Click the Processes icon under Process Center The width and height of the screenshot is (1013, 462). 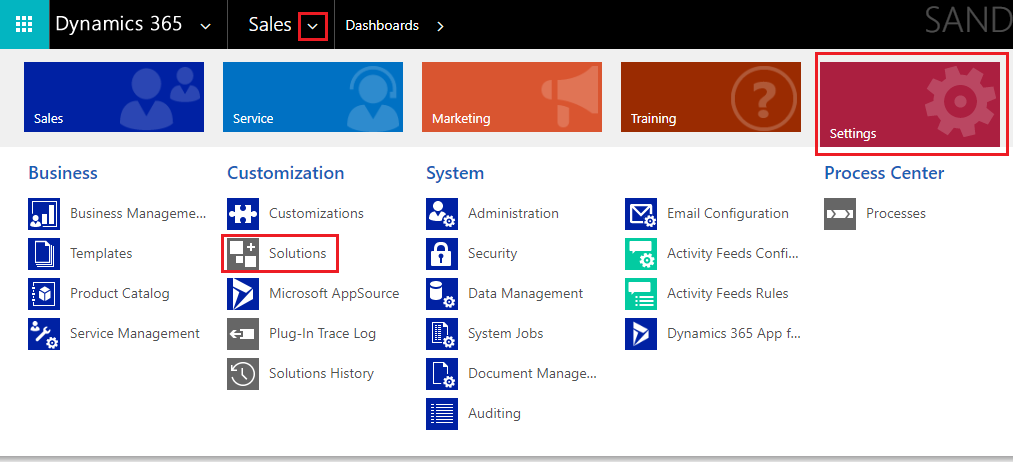coord(840,214)
